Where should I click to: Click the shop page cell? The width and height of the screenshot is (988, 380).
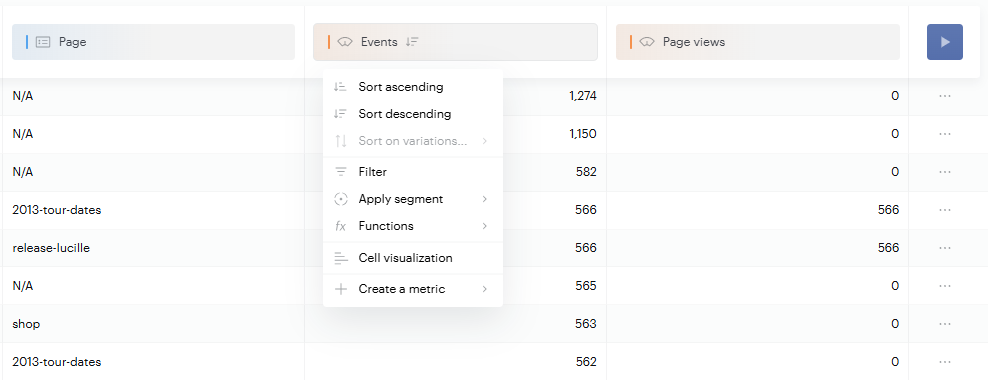coord(26,324)
